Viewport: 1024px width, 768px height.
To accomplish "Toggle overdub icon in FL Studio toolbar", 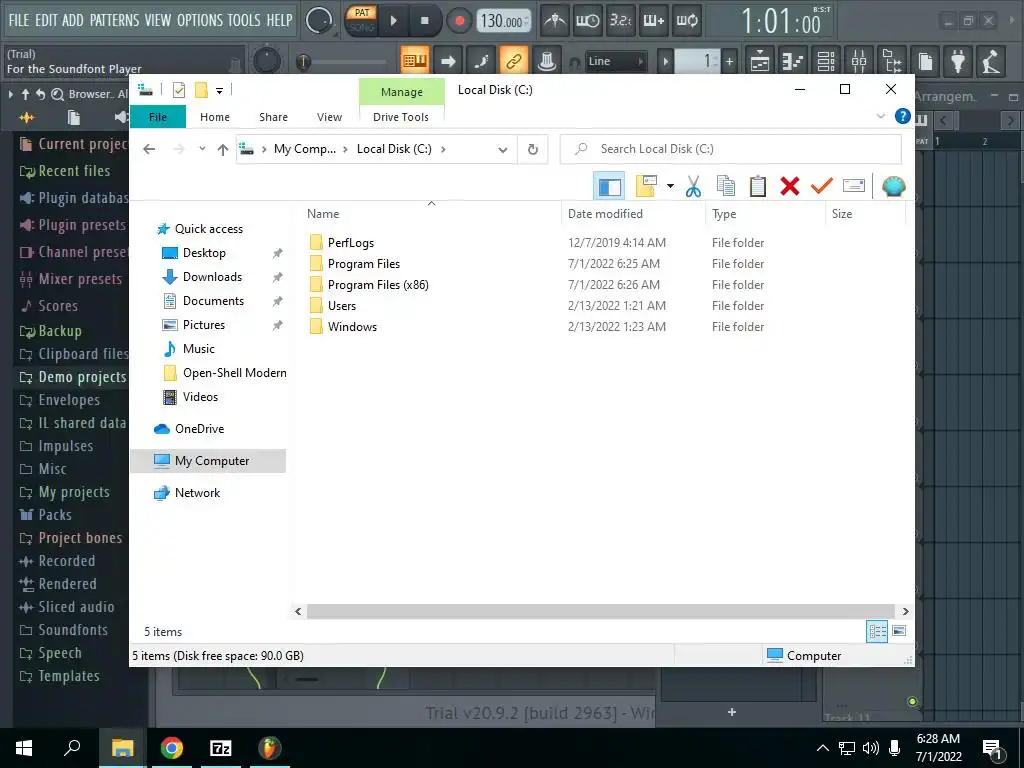I will [654, 21].
